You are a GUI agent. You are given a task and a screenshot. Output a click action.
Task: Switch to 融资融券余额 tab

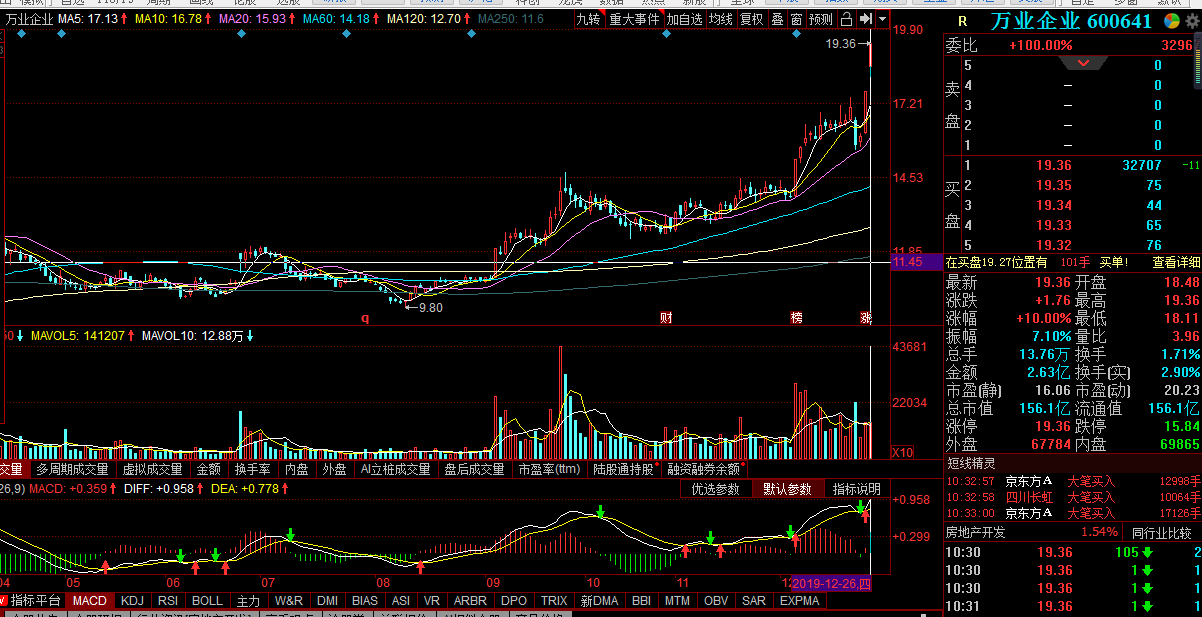click(704, 469)
